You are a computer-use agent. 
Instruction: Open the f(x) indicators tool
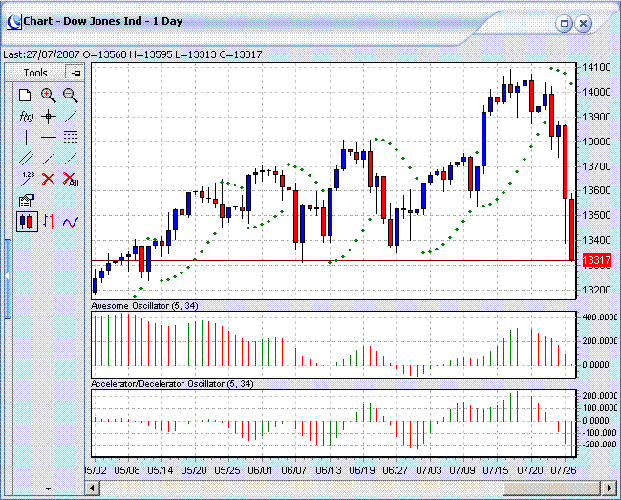tap(26, 116)
